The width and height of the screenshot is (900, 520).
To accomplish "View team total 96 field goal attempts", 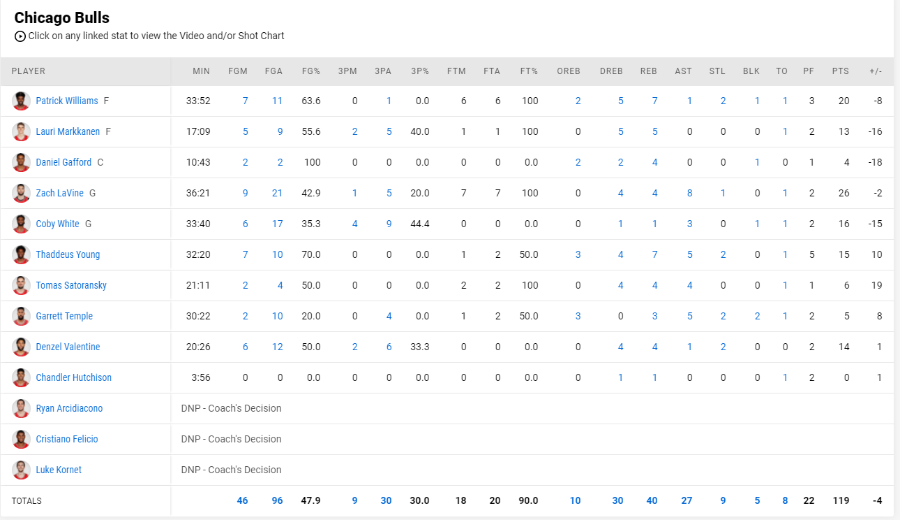I will pyautogui.click(x=277, y=500).
